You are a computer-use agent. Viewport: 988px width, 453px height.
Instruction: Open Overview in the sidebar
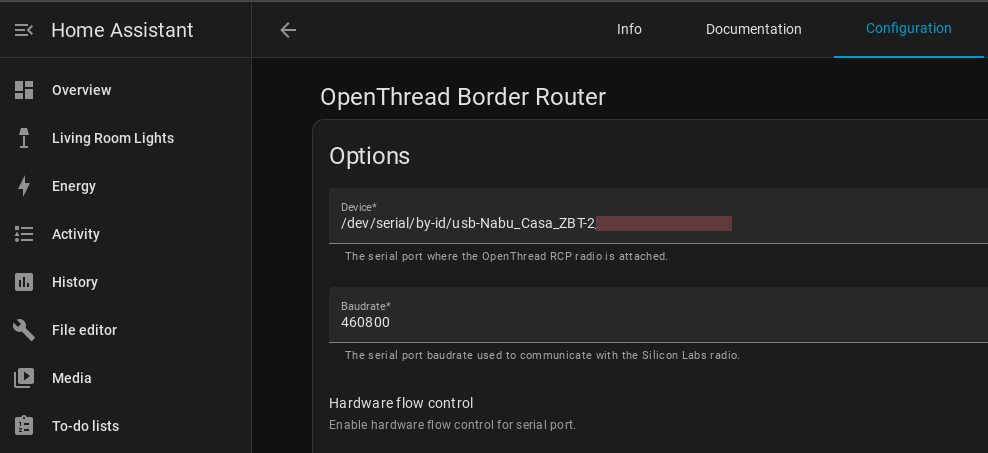tap(82, 90)
